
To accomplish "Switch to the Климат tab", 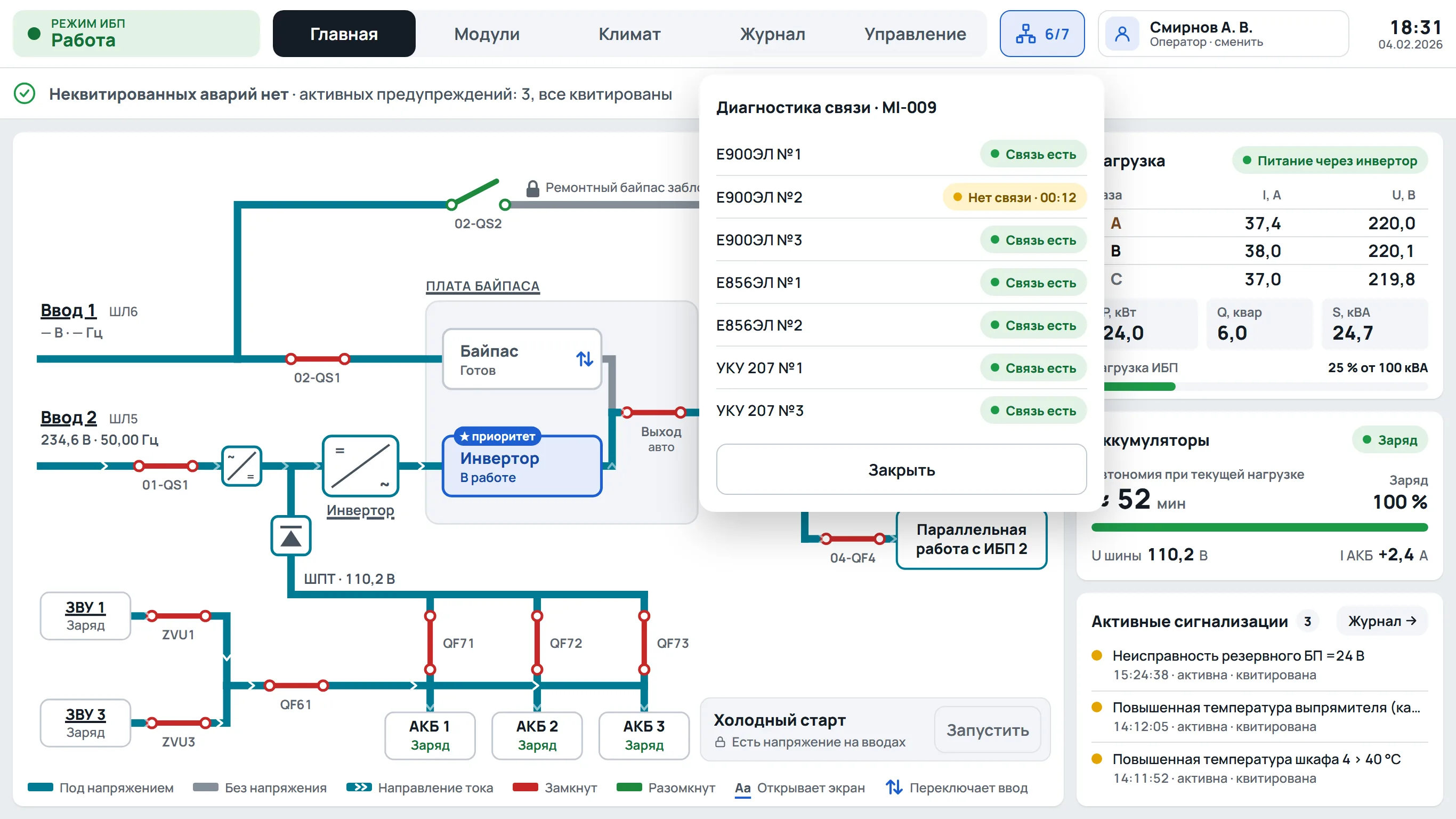I will tap(629, 34).
